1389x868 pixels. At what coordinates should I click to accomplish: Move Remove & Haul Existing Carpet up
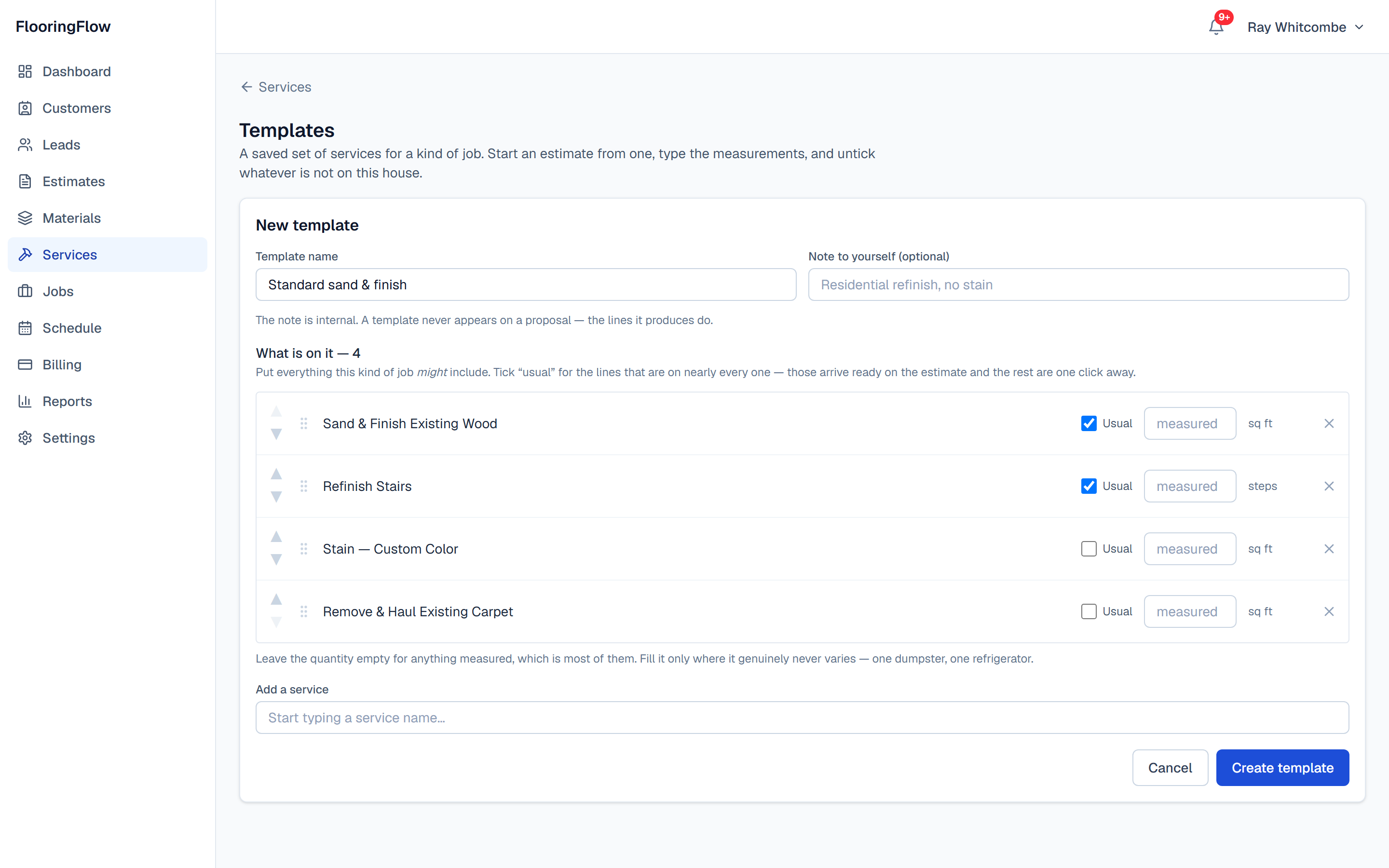(x=276, y=599)
